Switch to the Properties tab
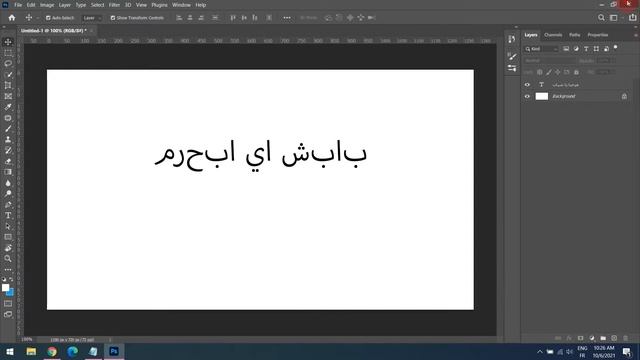640x360 pixels. click(x=598, y=35)
